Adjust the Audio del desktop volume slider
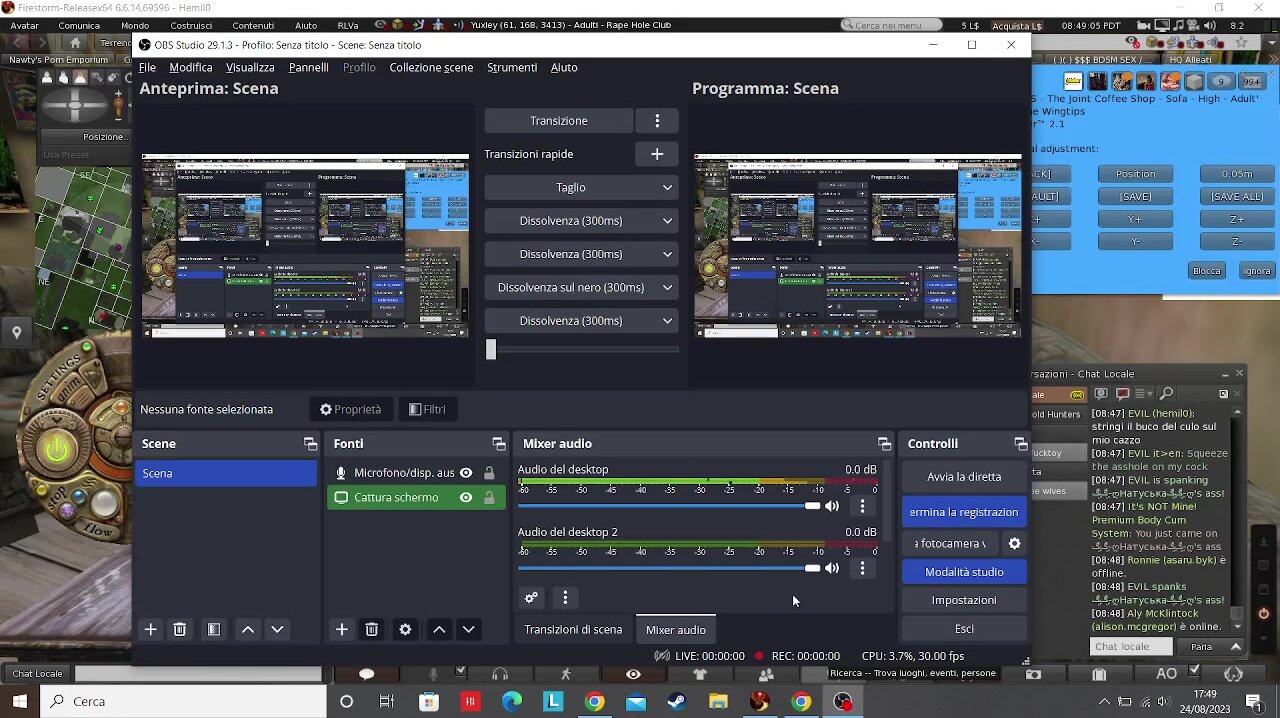The width and height of the screenshot is (1280, 718). point(812,506)
